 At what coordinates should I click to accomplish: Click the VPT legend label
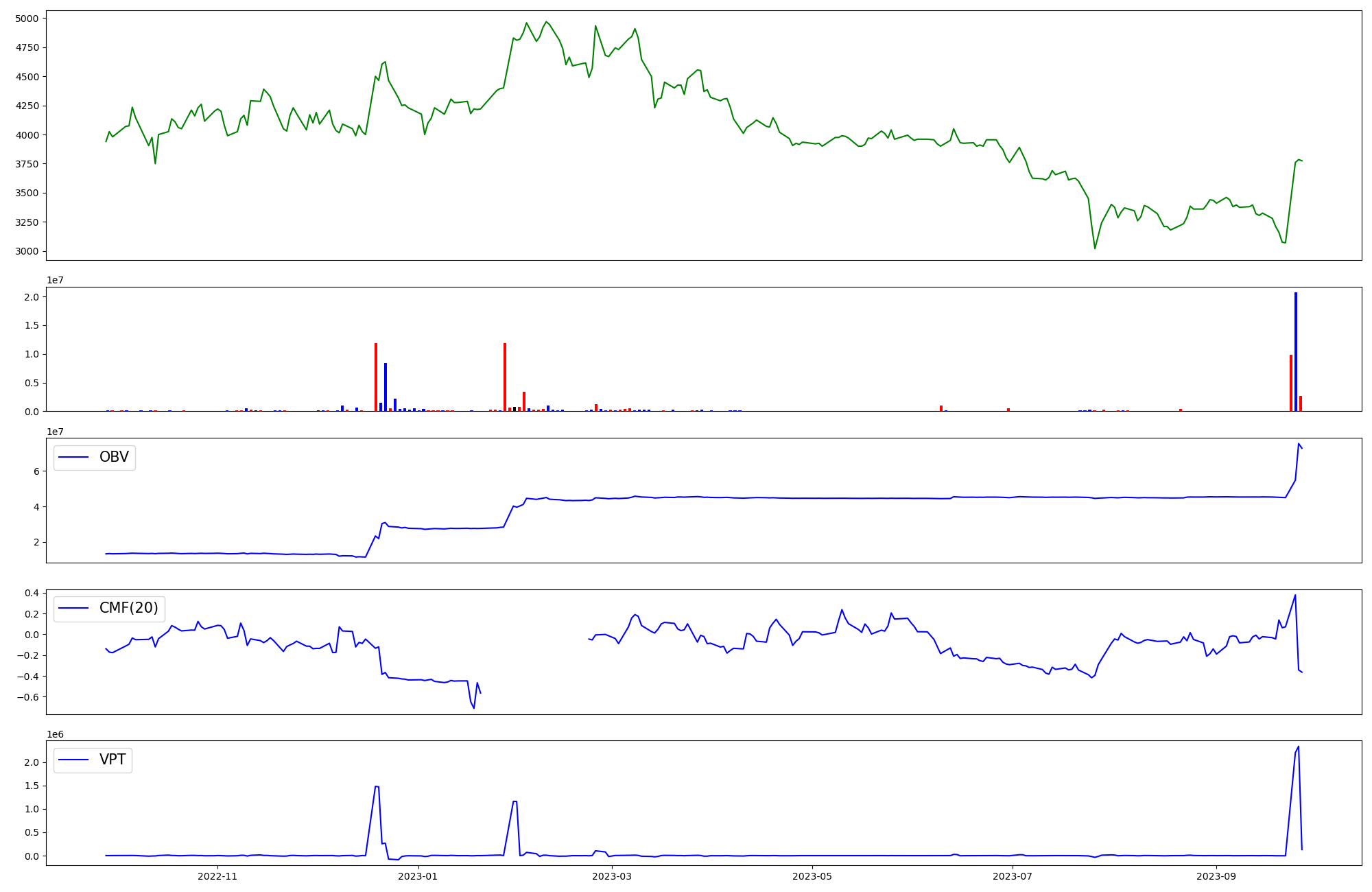click(113, 760)
